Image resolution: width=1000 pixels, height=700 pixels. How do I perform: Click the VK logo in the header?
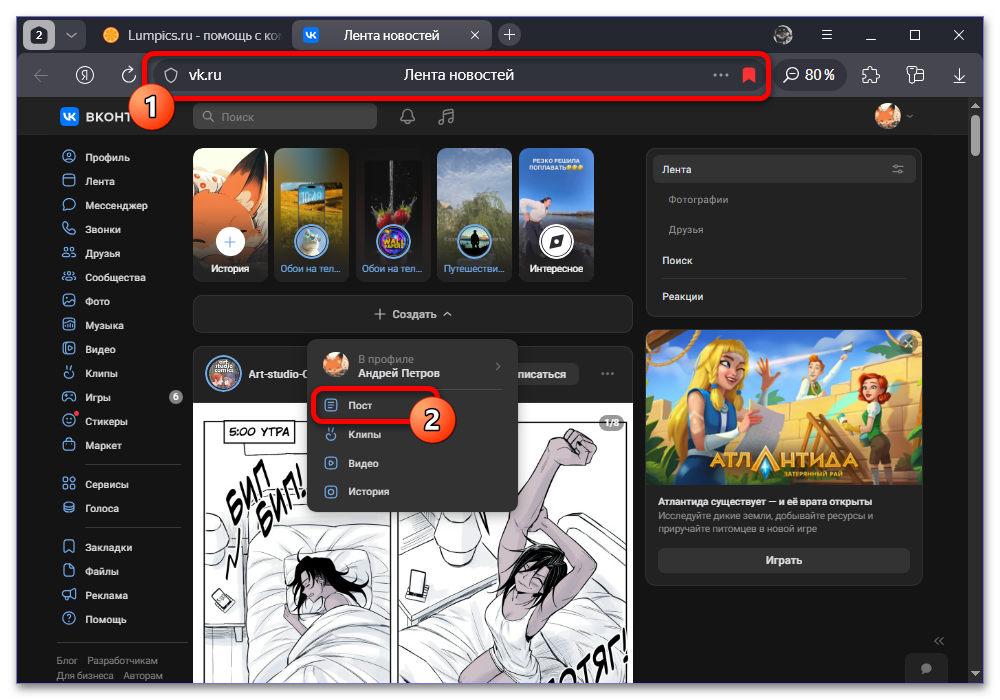[69, 117]
